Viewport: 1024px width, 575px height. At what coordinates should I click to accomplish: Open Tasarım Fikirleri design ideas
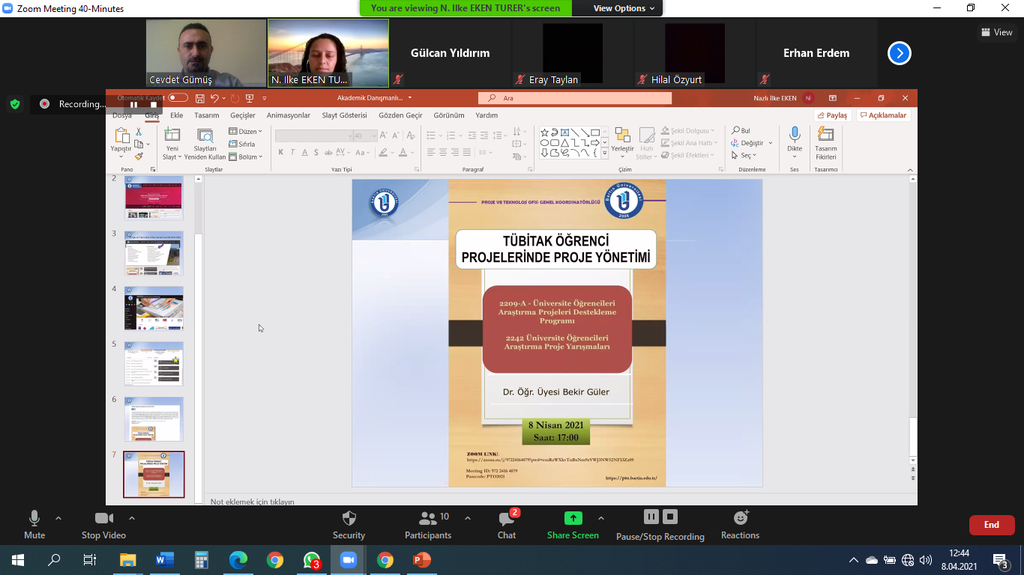pos(825,143)
